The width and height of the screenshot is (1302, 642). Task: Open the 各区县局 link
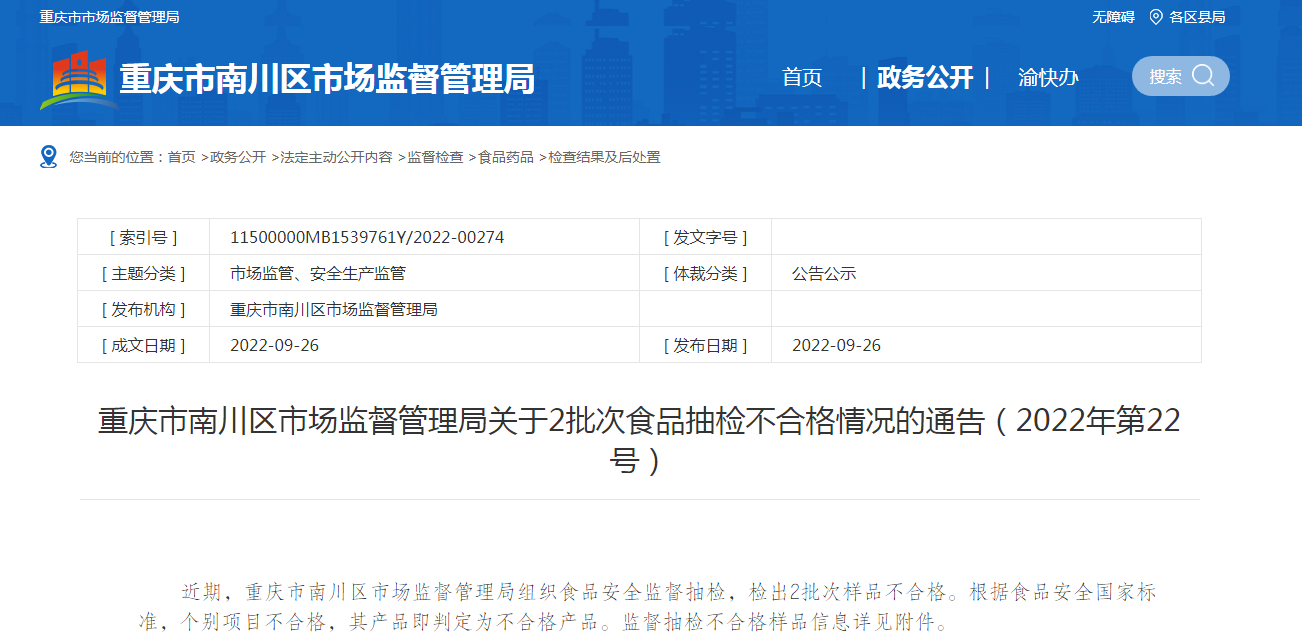1197,17
